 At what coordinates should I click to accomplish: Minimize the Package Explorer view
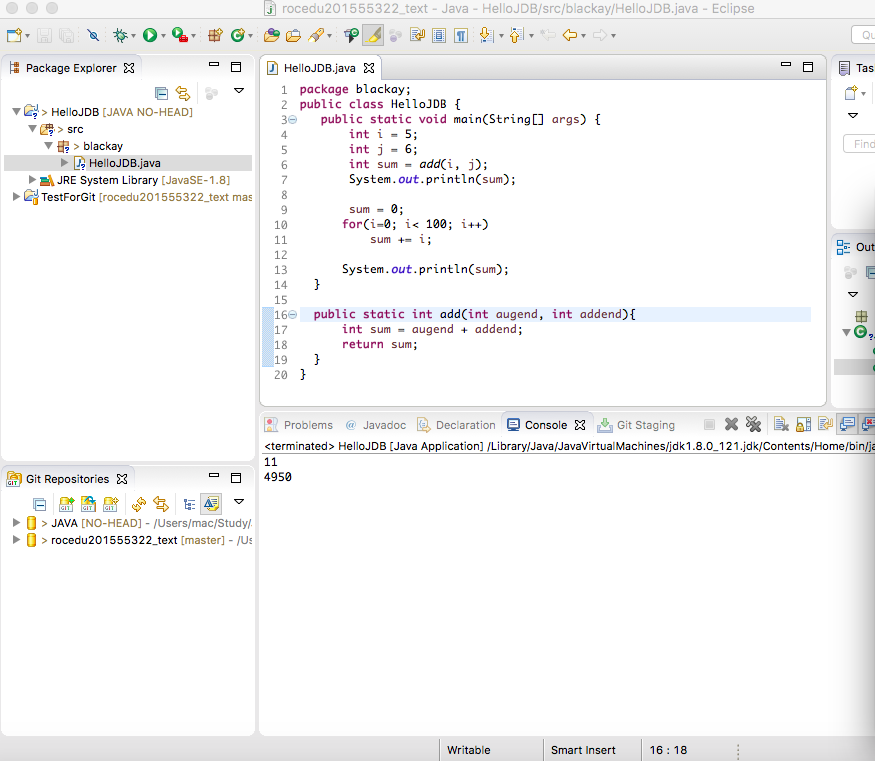tap(214, 65)
